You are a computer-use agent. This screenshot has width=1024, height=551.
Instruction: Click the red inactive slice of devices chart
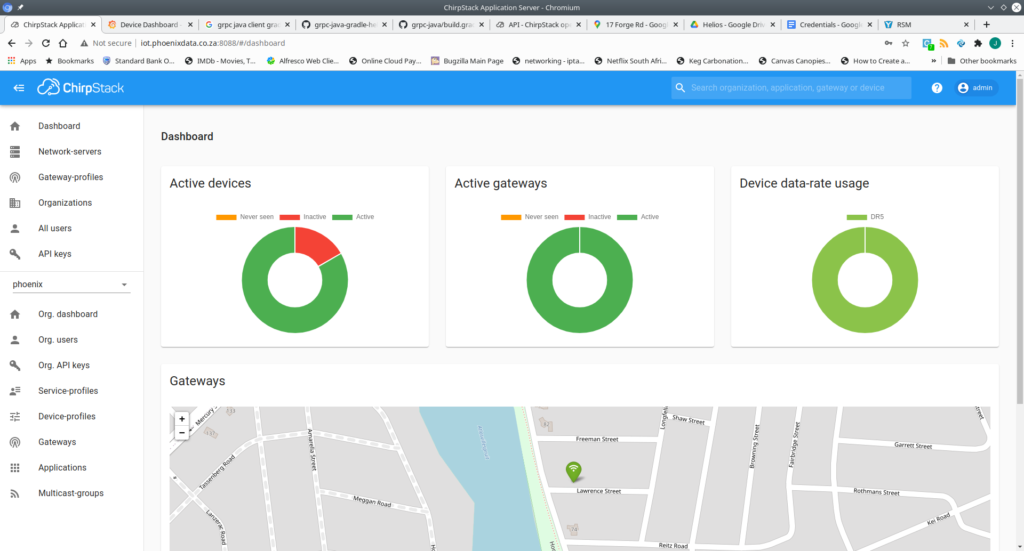(315, 244)
